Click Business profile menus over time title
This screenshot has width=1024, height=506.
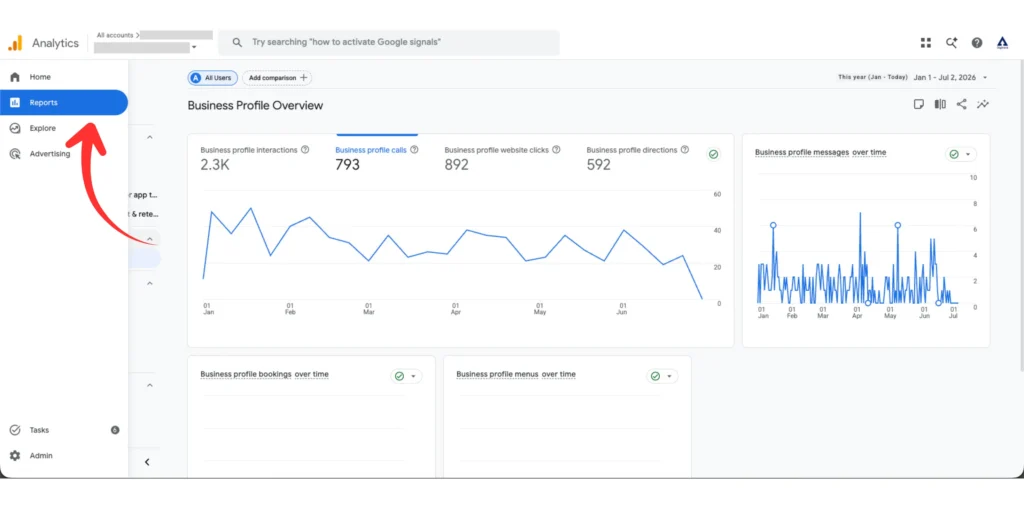516,375
